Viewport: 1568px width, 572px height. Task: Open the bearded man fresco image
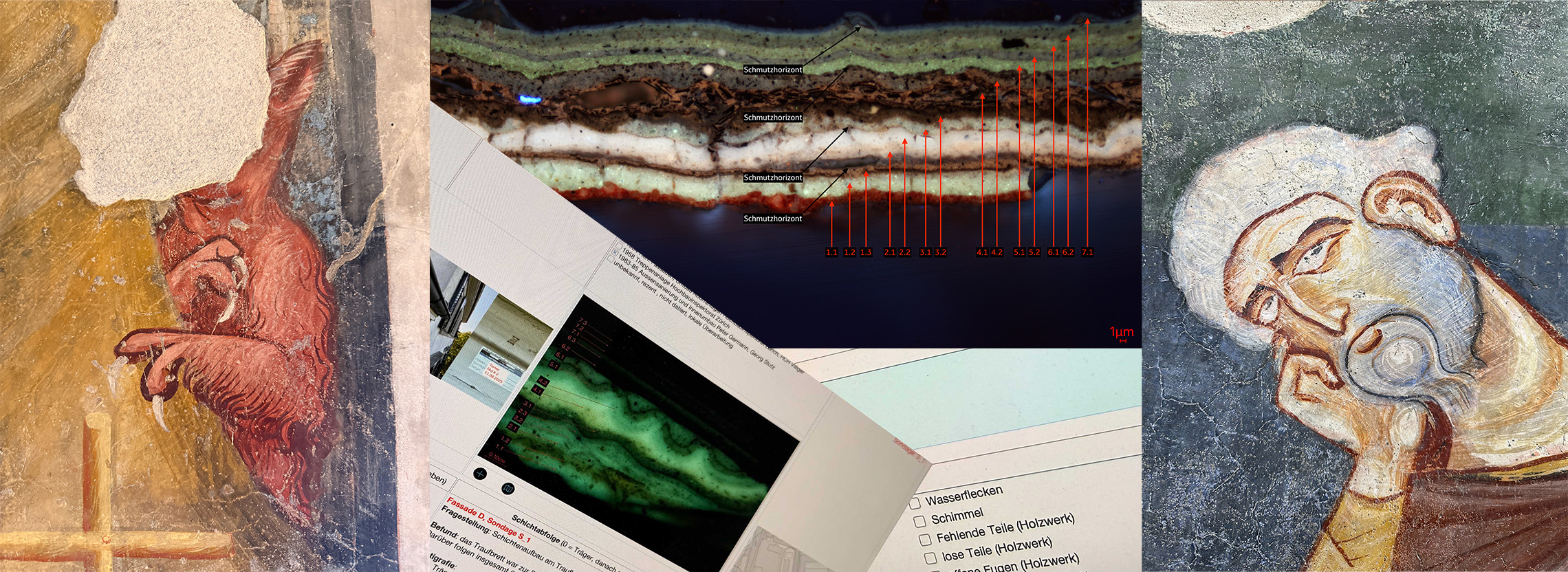tap(1355, 286)
